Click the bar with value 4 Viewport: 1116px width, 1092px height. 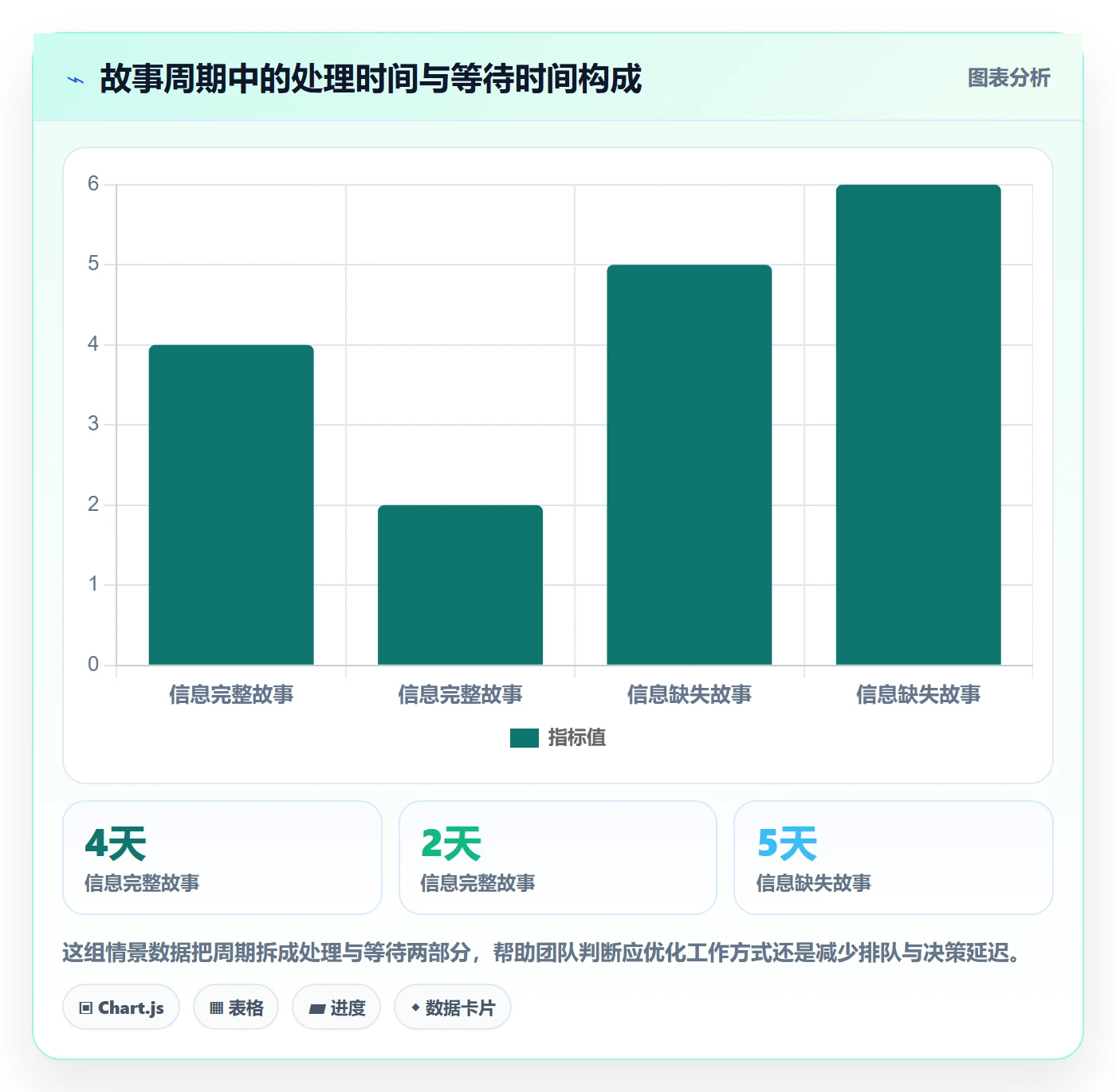pyautogui.click(x=231, y=505)
